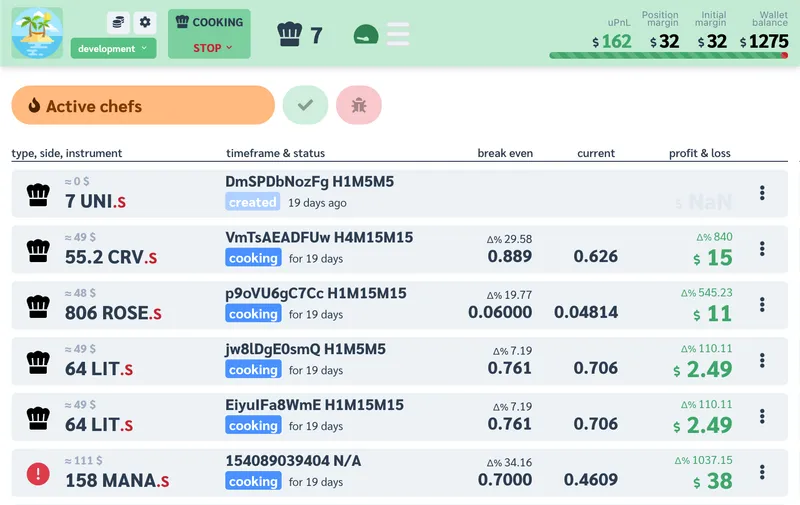Click the green gauge speedometer icon

click(x=365, y=35)
